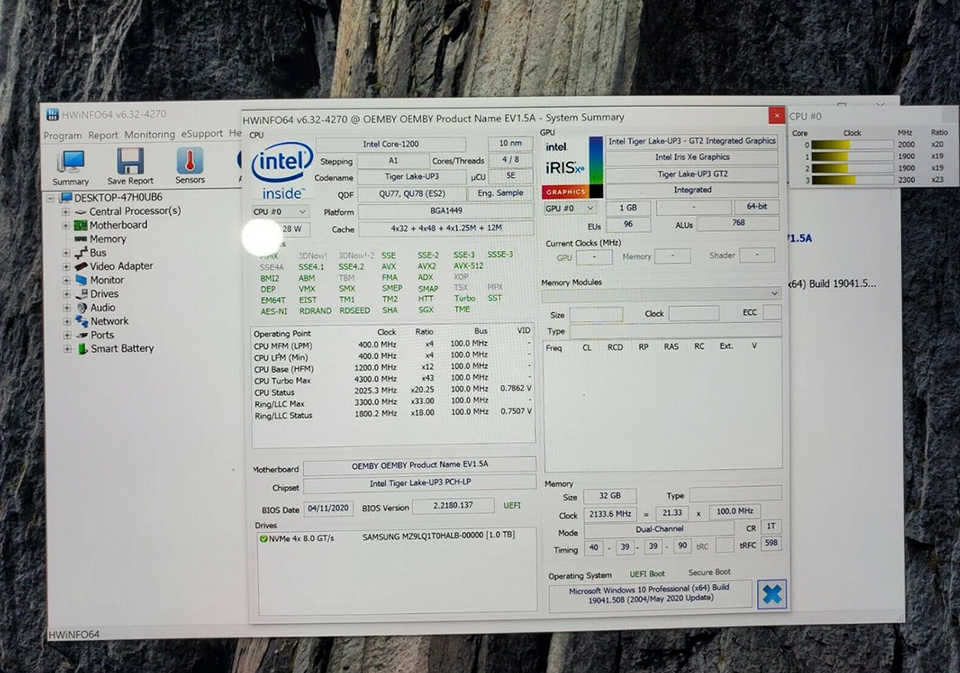Click the Intel Tiger Lake-UP3 PCH-LP chipset field
Viewport: 960px width, 673px height.
pos(420,483)
